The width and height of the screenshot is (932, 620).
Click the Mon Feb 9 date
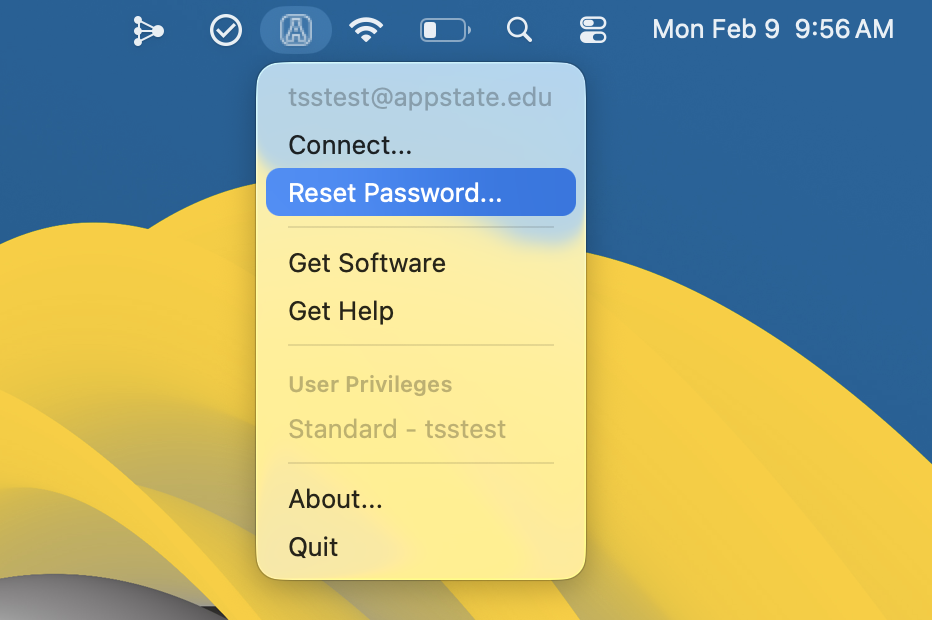coord(716,29)
